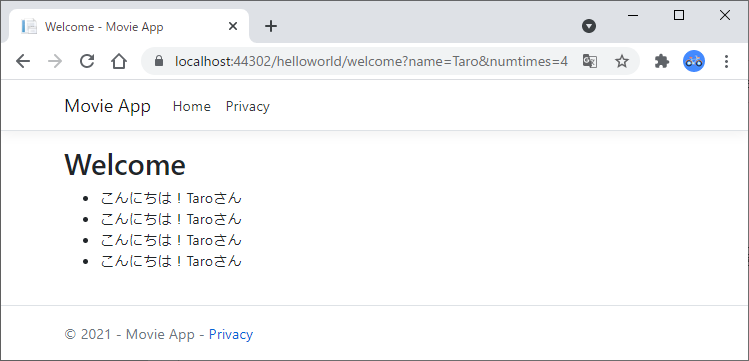Open Chrome's three-dot menu
This screenshot has width=749, height=361.
726,61
